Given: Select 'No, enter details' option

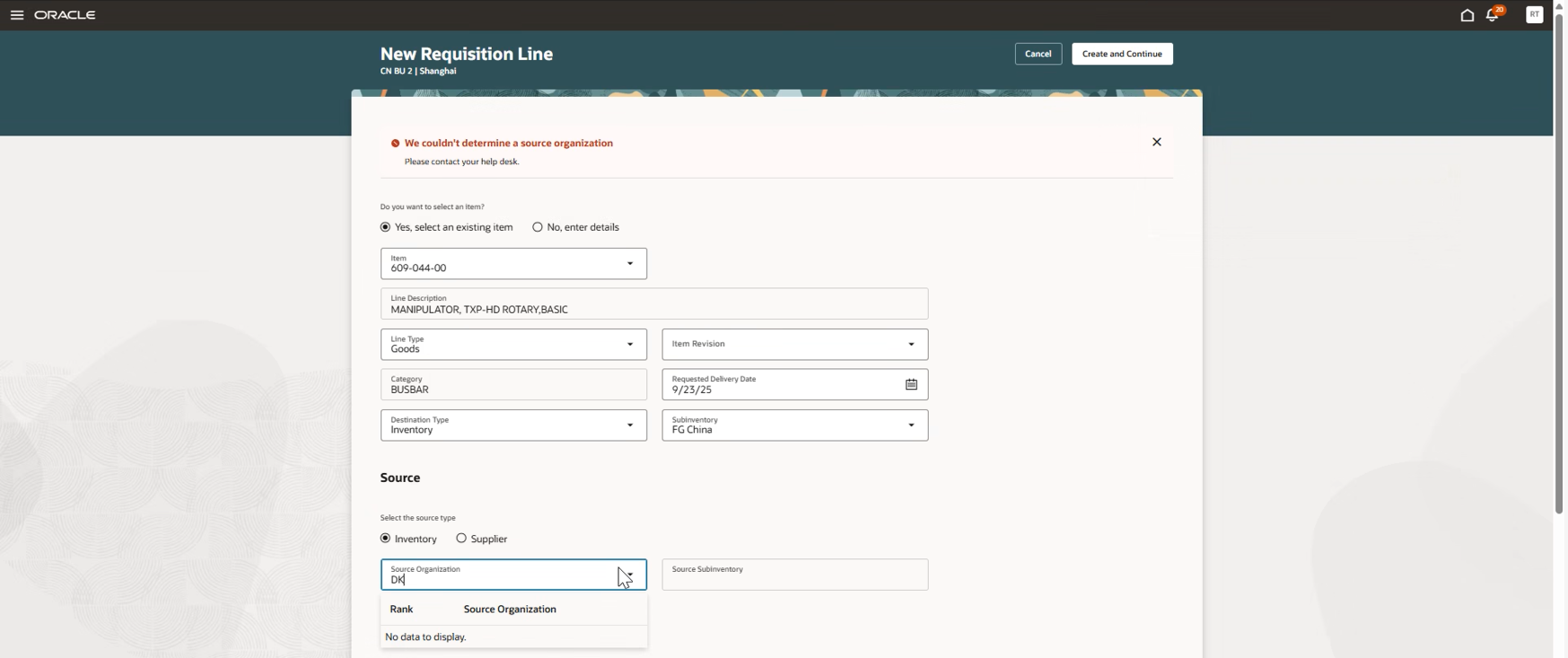Looking at the screenshot, I should (x=538, y=227).
